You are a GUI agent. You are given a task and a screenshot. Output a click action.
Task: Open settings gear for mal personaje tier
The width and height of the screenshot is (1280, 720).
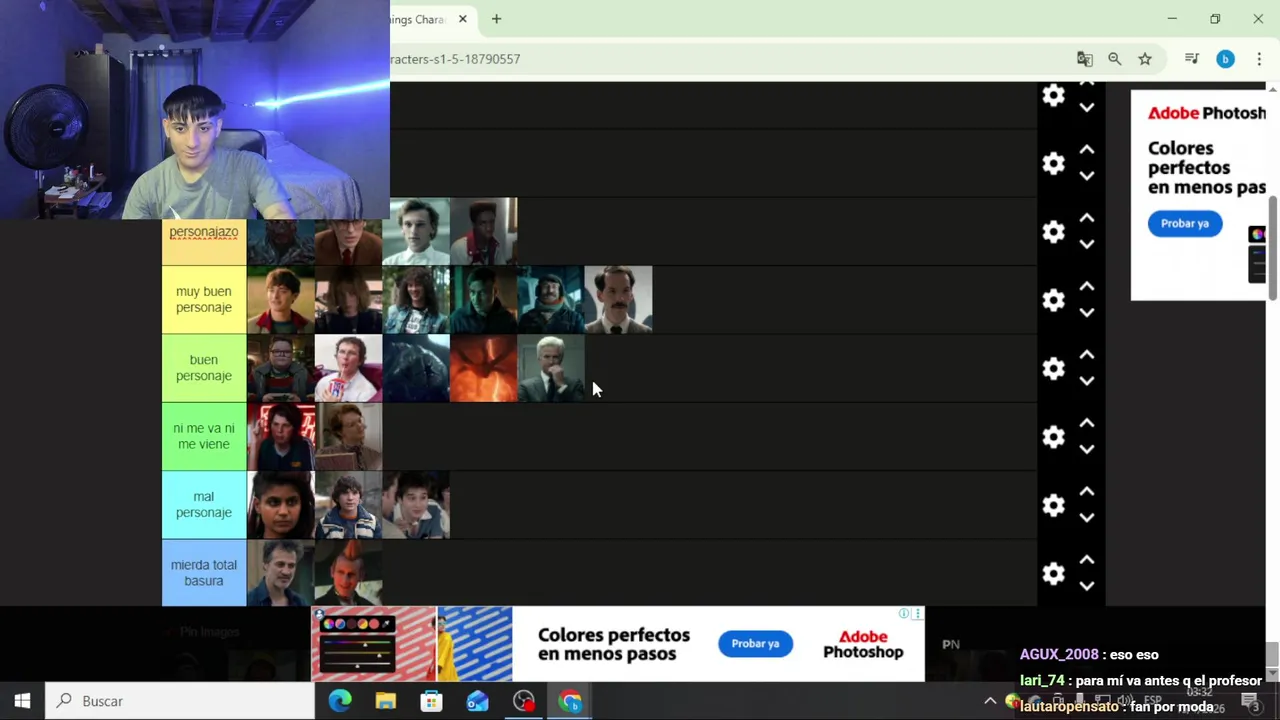coord(1053,505)
